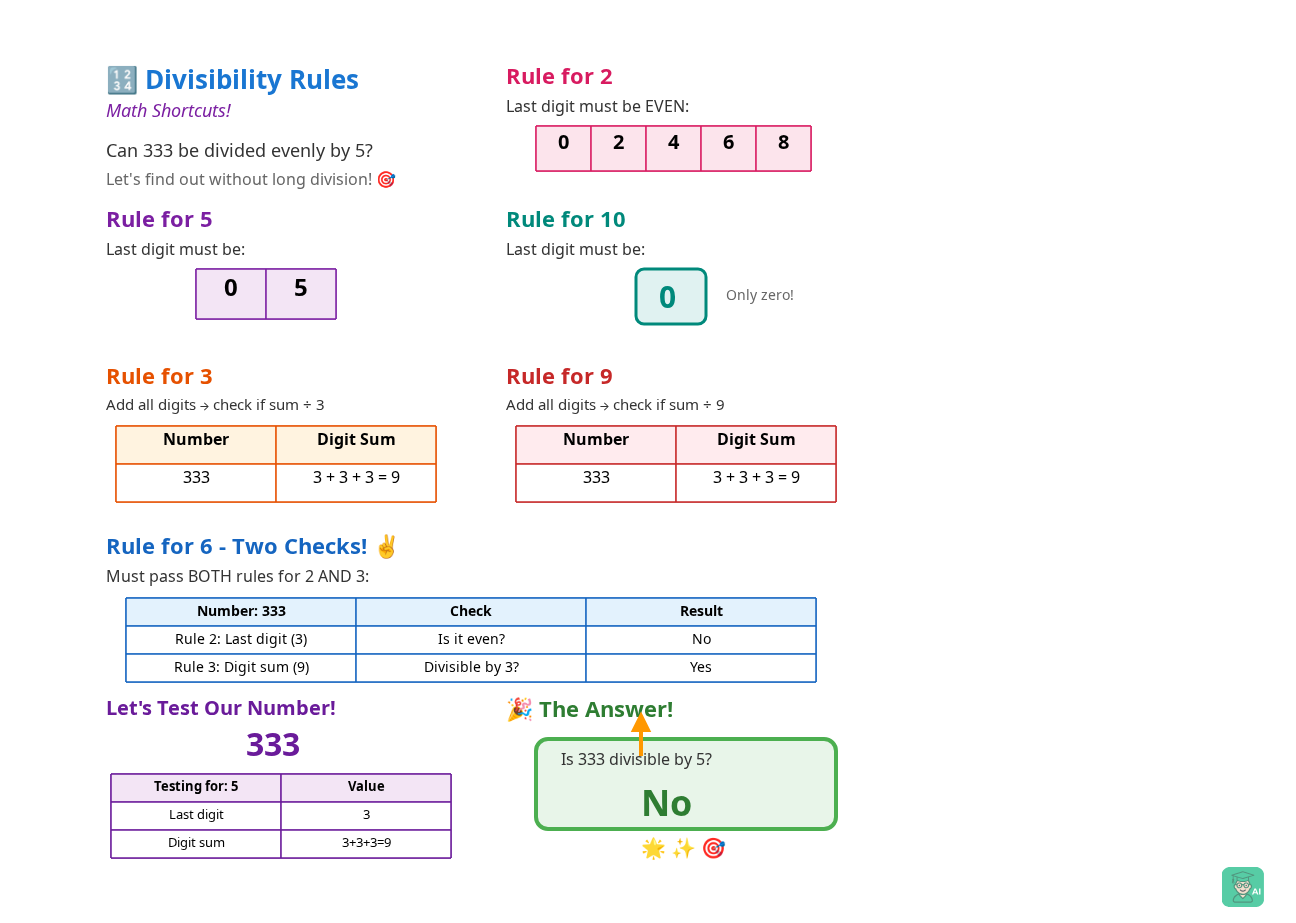
Task: Select the 'Math Shortcuts!' subtitle
Action: 169,111
